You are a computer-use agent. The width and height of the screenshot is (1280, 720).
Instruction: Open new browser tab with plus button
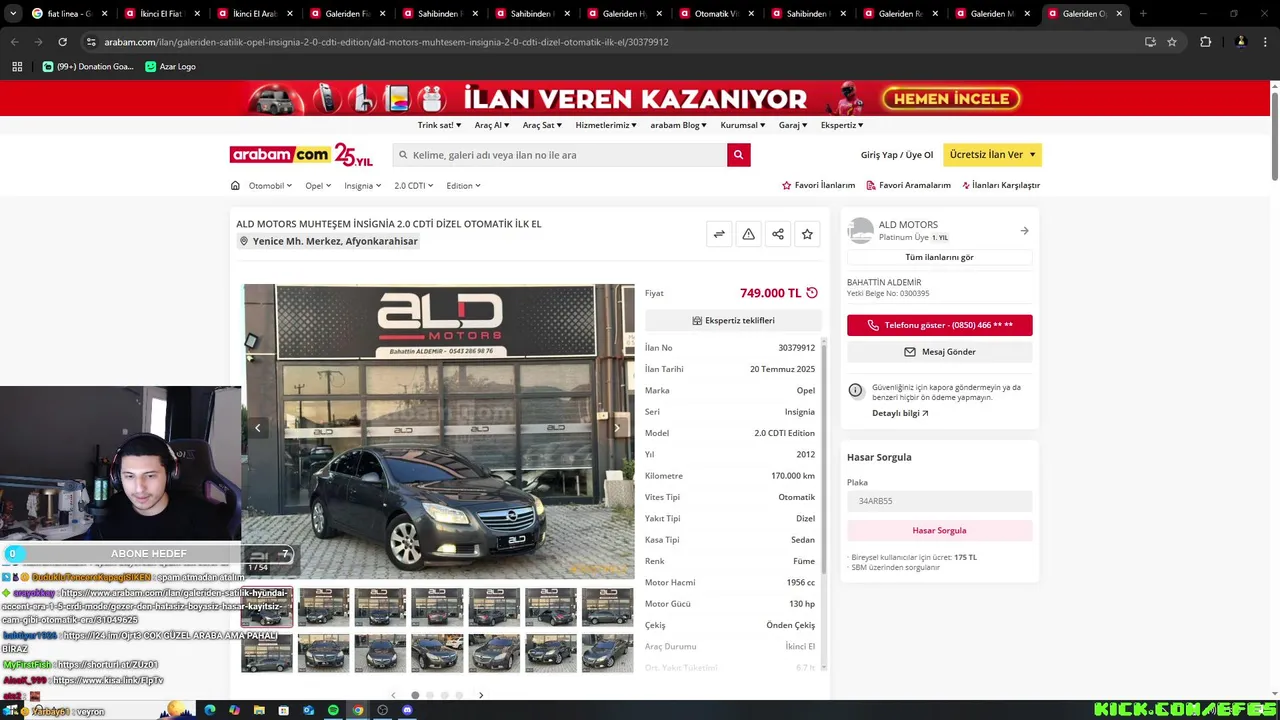pos(1143,14)
